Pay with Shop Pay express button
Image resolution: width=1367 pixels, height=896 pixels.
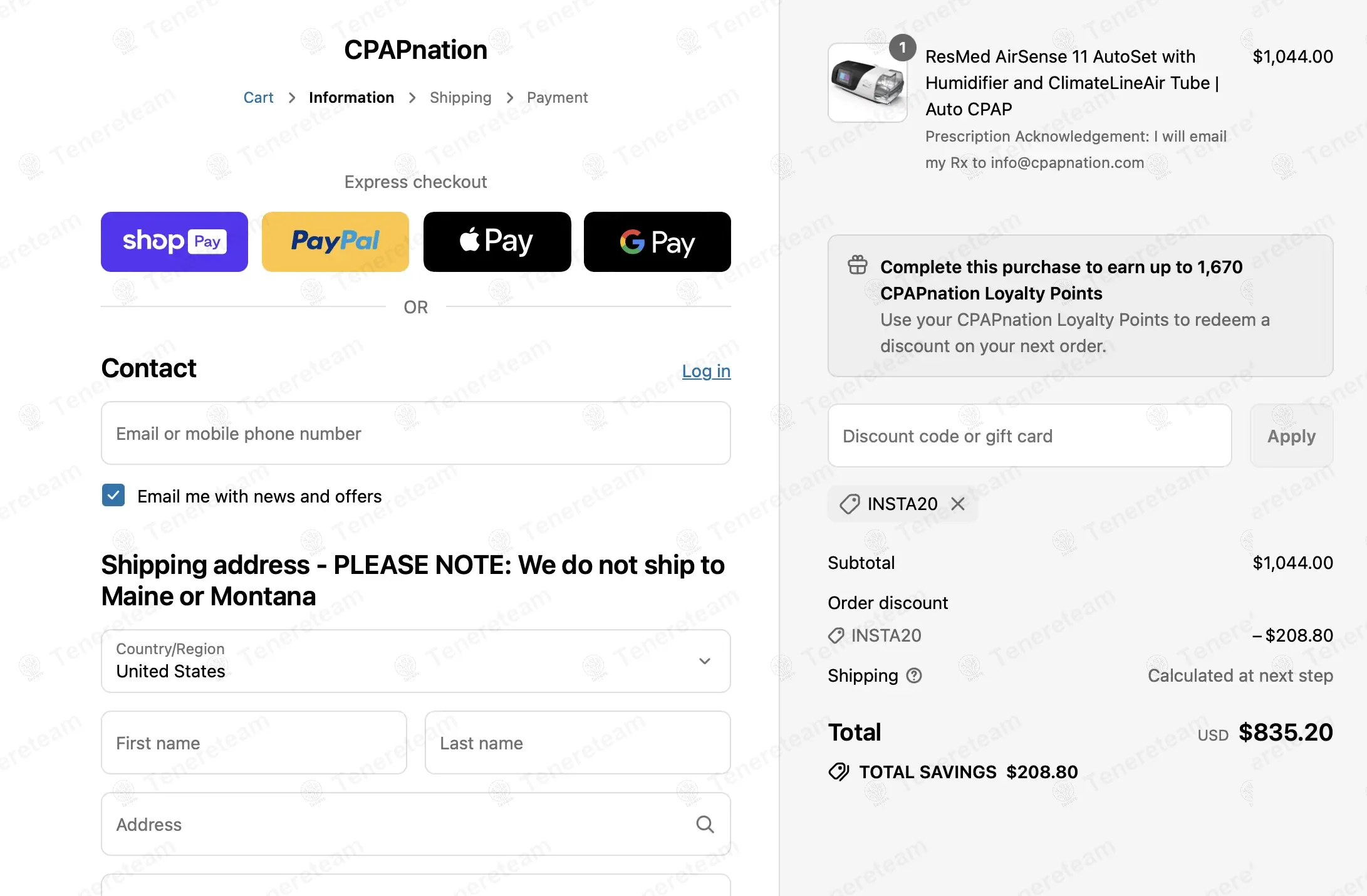(174, 242)
